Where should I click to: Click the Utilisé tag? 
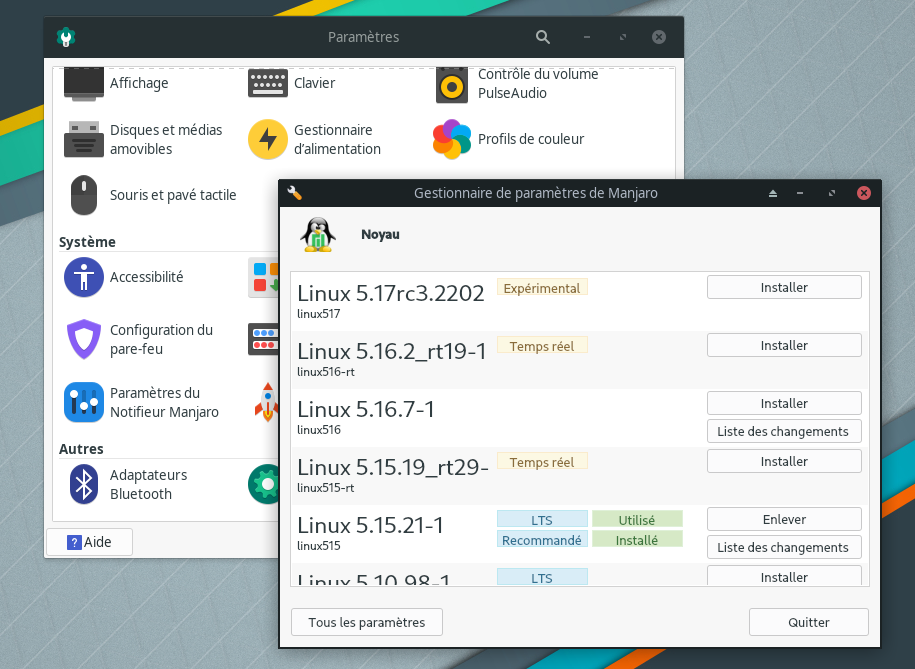tap(637, 520)
